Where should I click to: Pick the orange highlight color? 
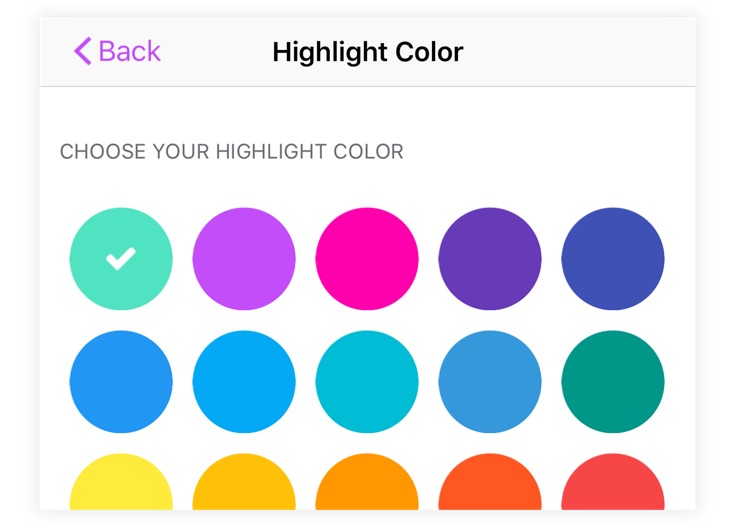367,482
